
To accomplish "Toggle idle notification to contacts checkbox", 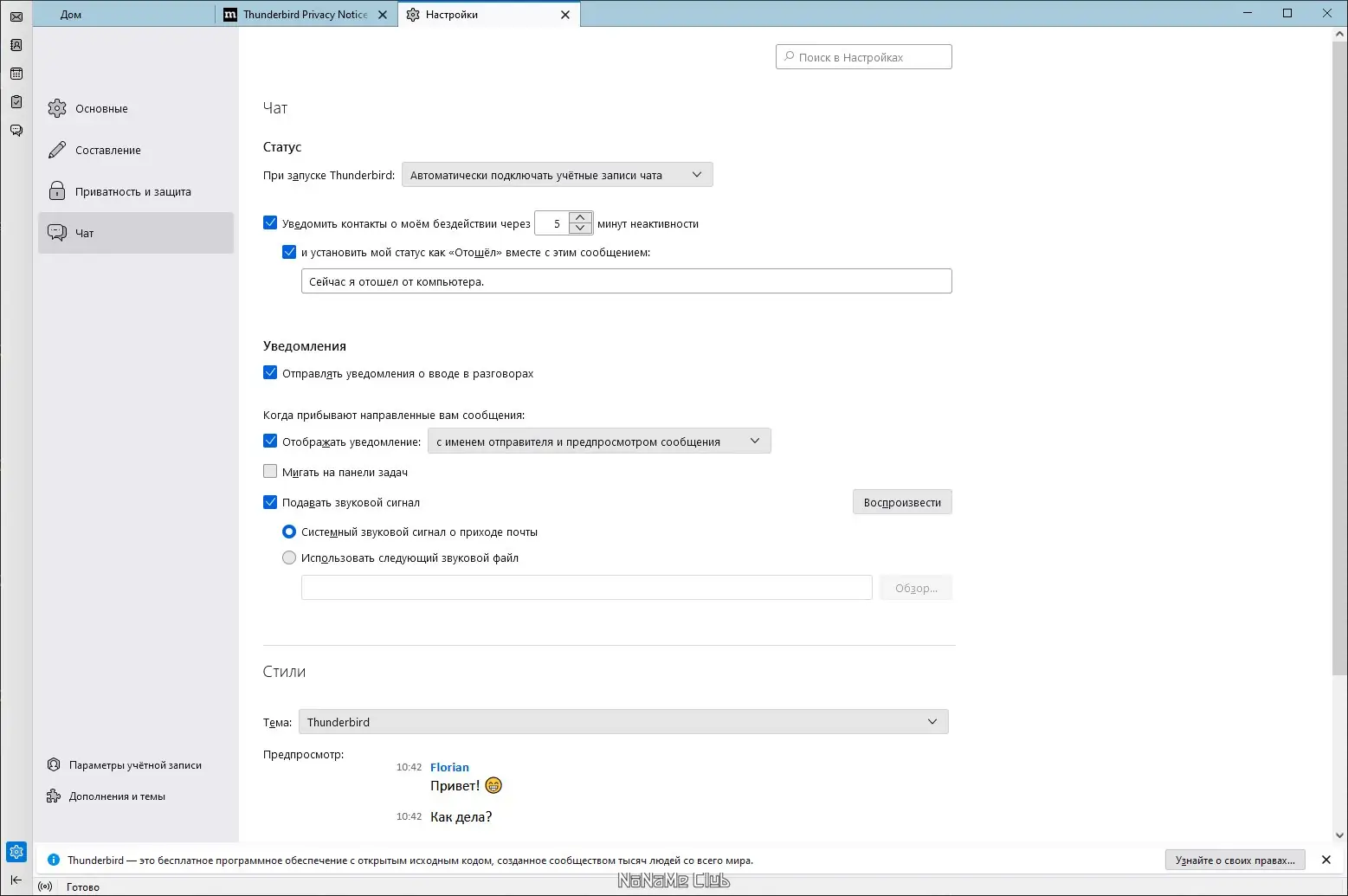I will [270, 223].
